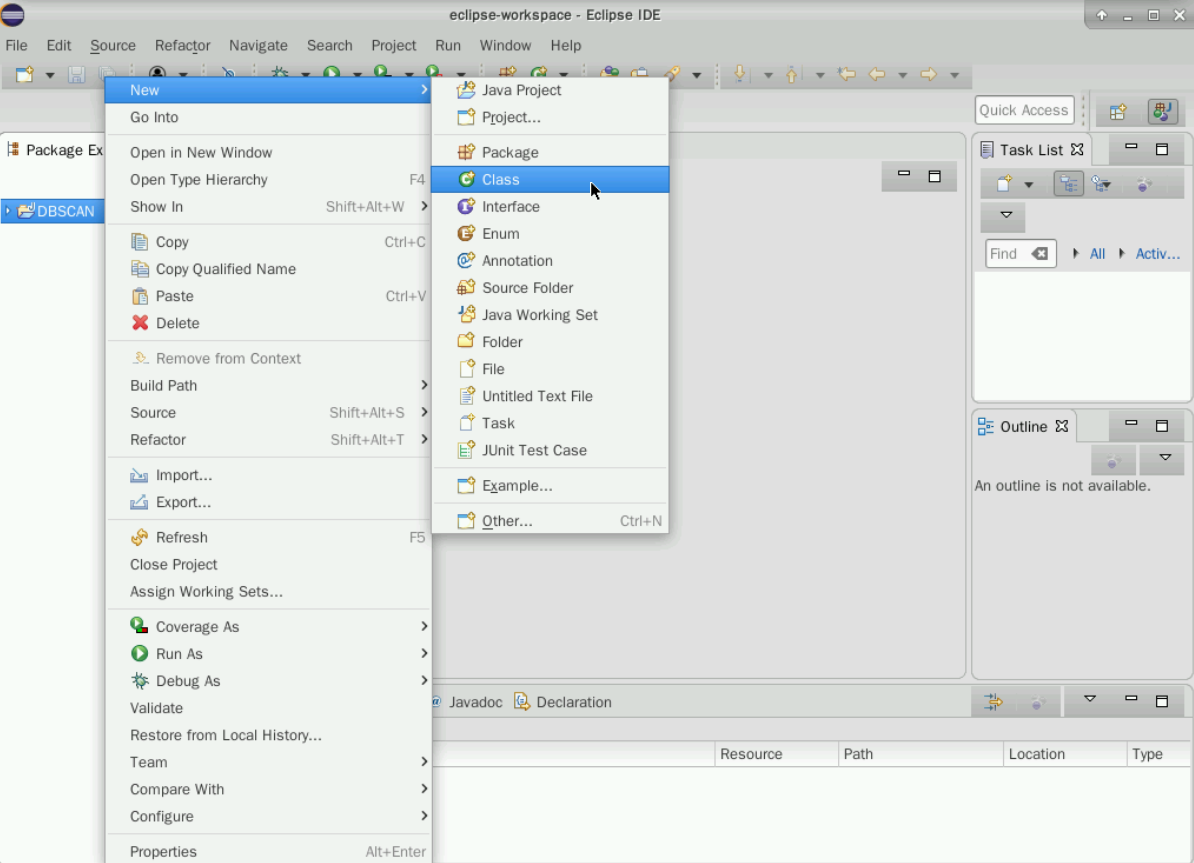This screenshot has height=863, width=1194.
Task: Click the red Delete X icon
Action: click(140, 323)
